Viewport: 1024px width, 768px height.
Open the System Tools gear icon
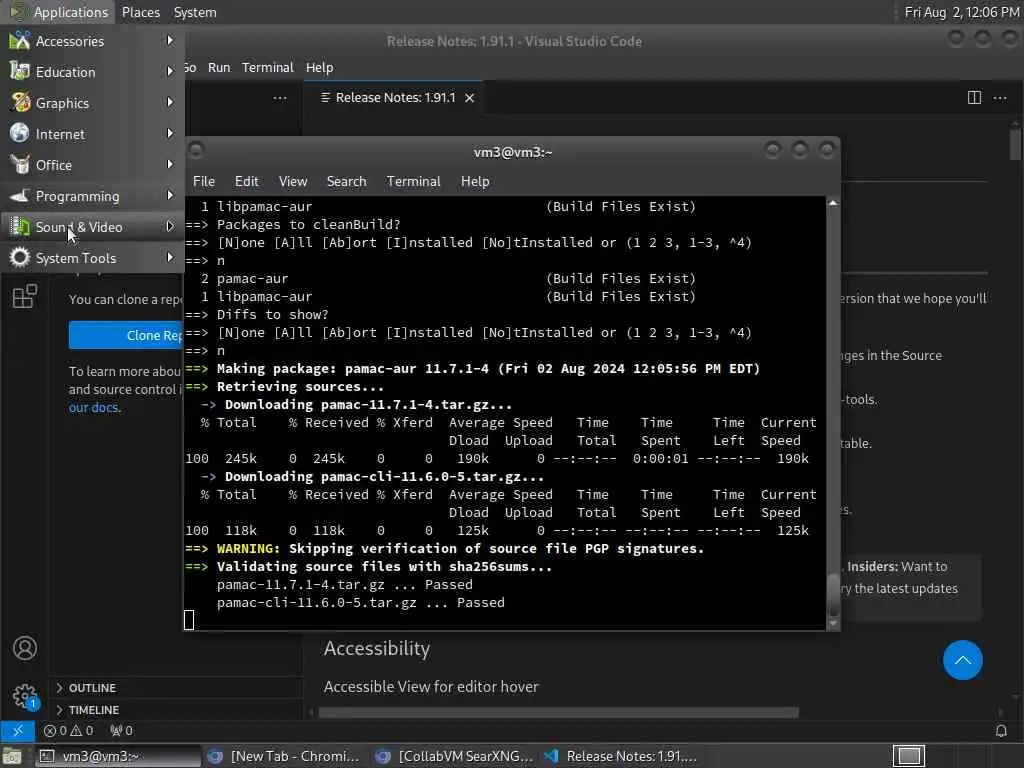click(x=20, y=258)
